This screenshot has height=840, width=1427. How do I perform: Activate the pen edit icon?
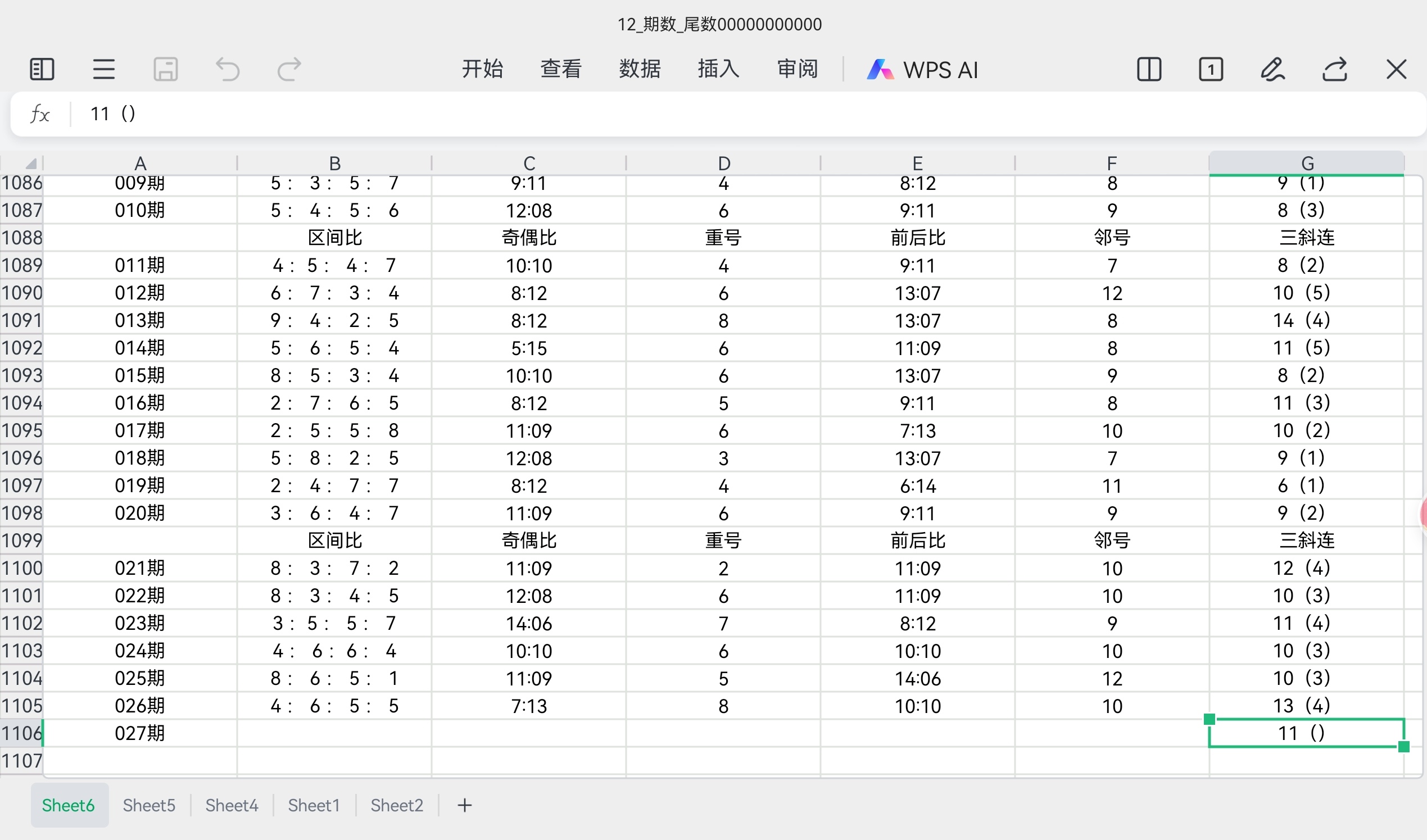[1272, 69]
